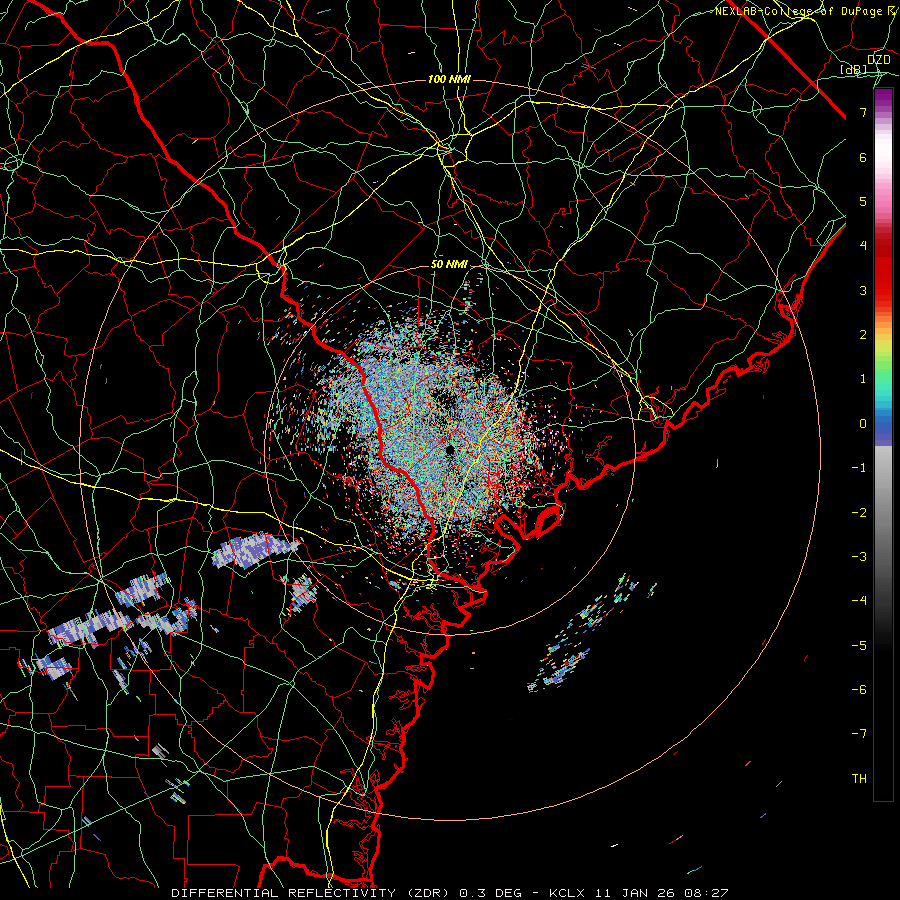Click the -1 value on the dB scale

click(x=859, y=468)
